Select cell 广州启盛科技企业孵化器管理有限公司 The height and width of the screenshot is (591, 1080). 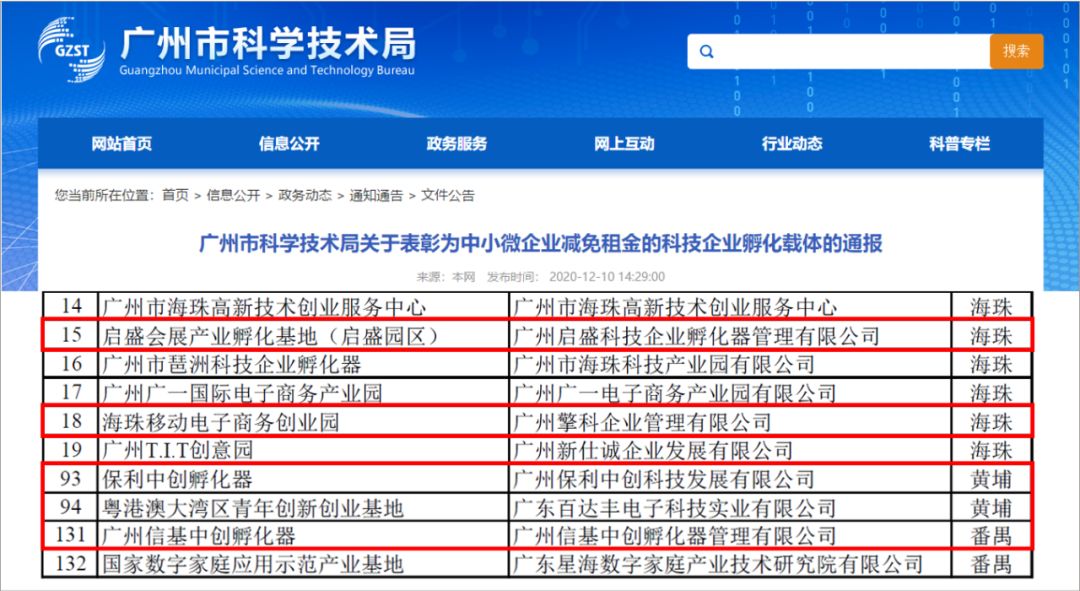point(730,335)
